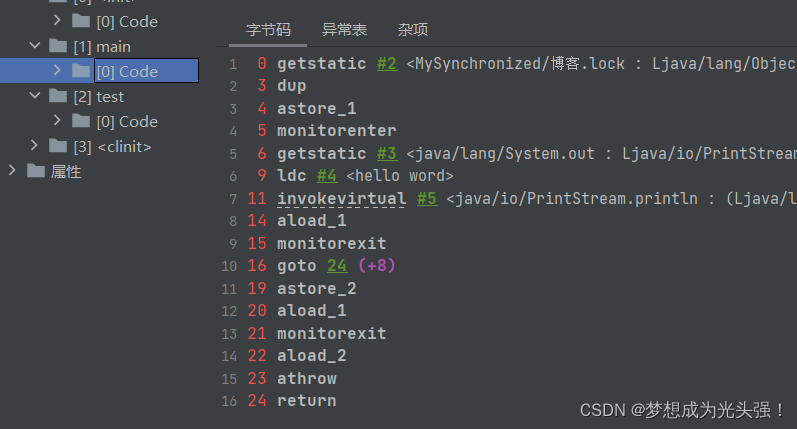The image size is (797, 429).
Task: Click the astore_2 instruction
Action: [x=317, y=288]
